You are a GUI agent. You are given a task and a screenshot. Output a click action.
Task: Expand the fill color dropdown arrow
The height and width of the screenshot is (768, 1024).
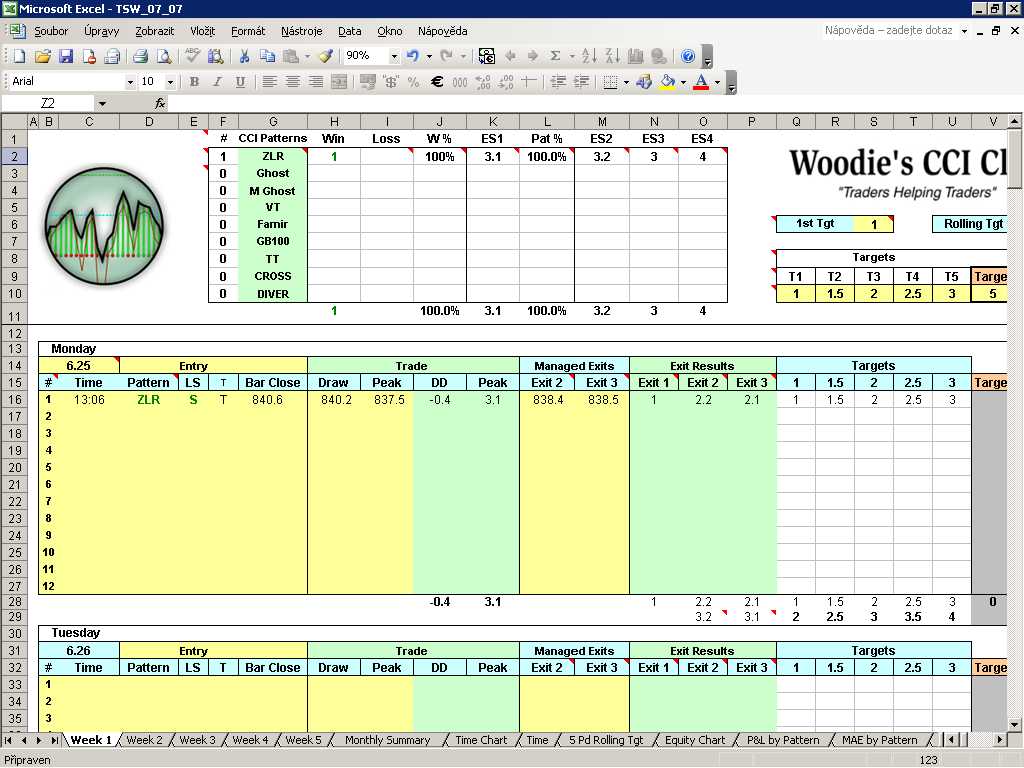coord(683,82)
